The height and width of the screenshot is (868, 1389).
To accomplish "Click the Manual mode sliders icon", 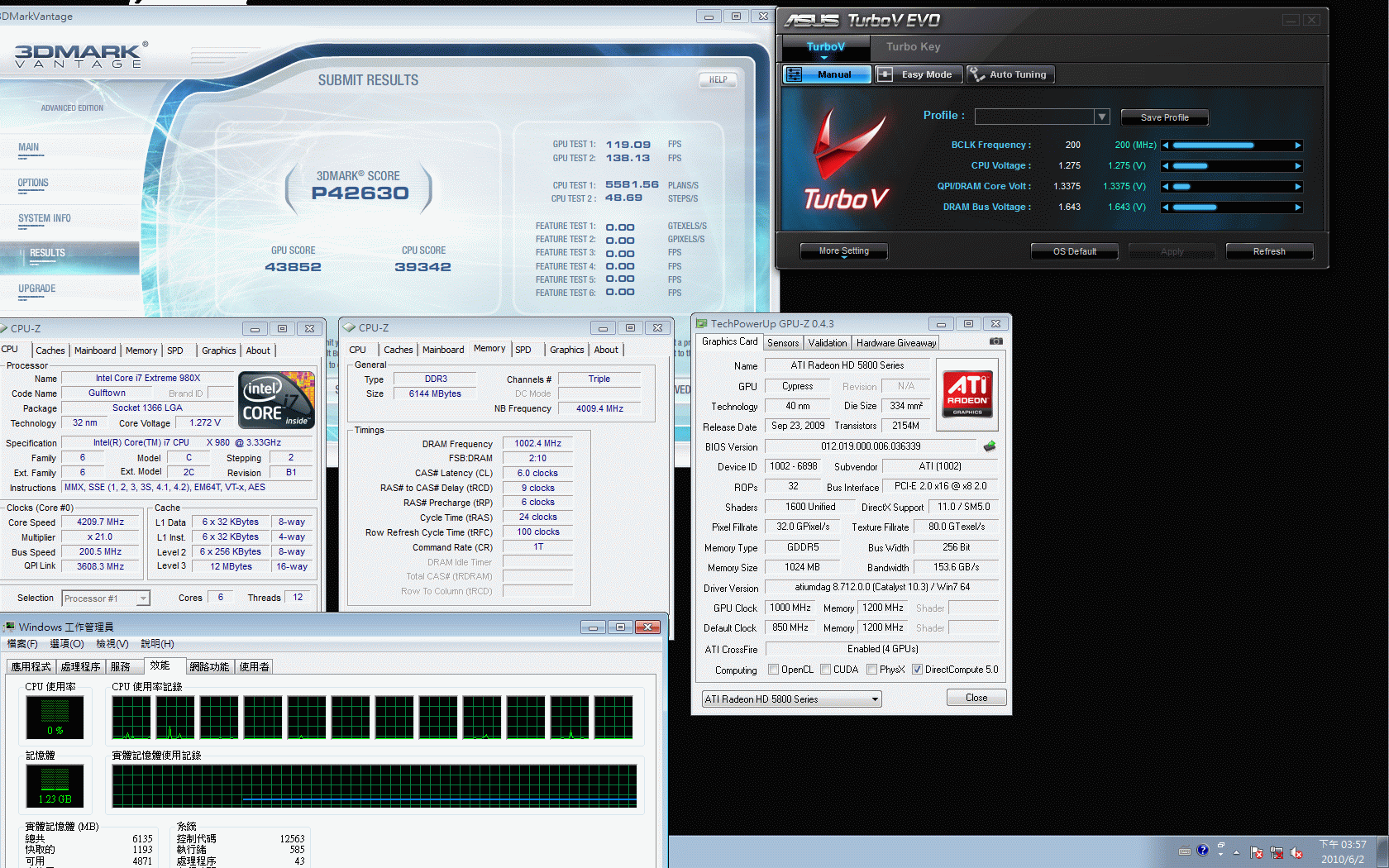I will [x=795, y=74].
